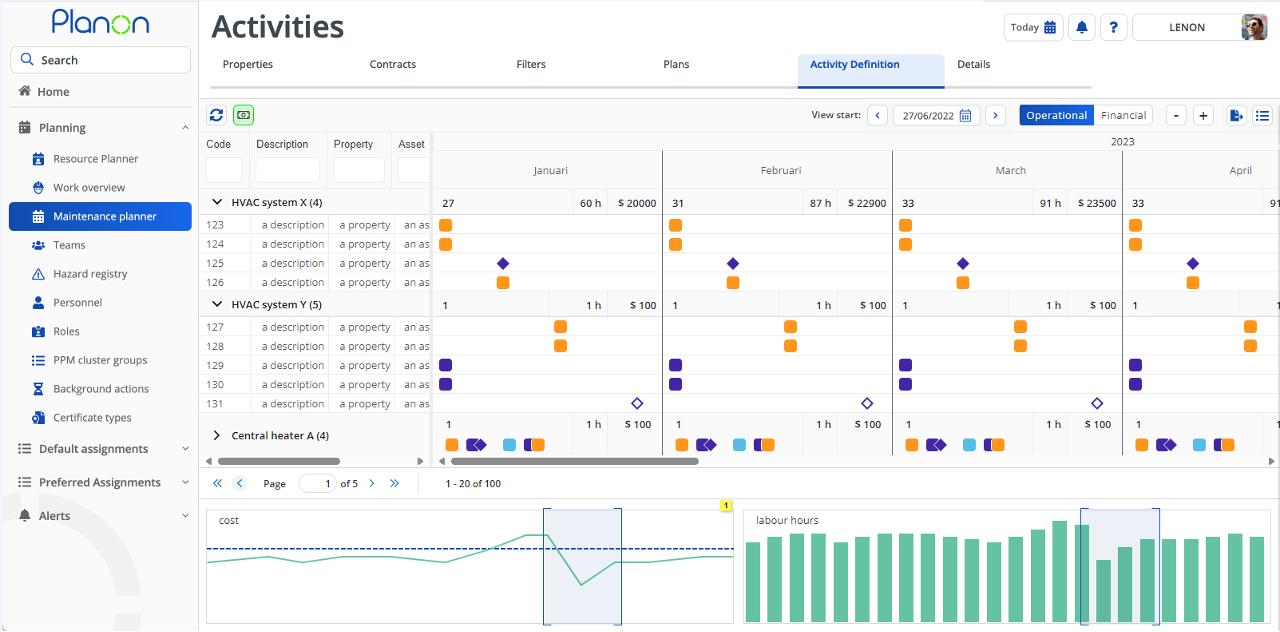1280x632 pixels.
Task: Open the Filters tab
Action: 531,64
